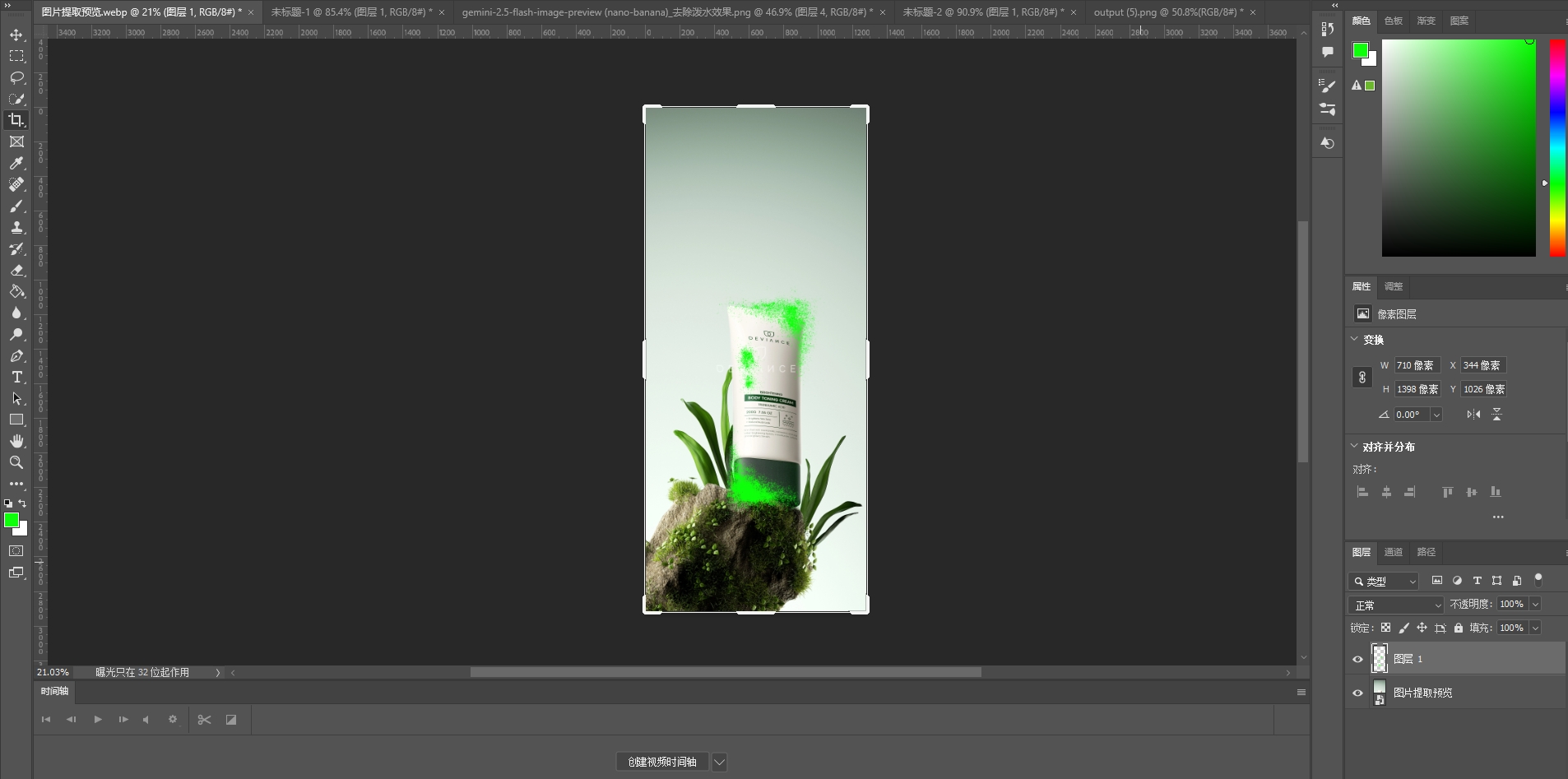Select the Lasso tool
The height and width of the screenshot is (779, 1568).
point(16,77)
